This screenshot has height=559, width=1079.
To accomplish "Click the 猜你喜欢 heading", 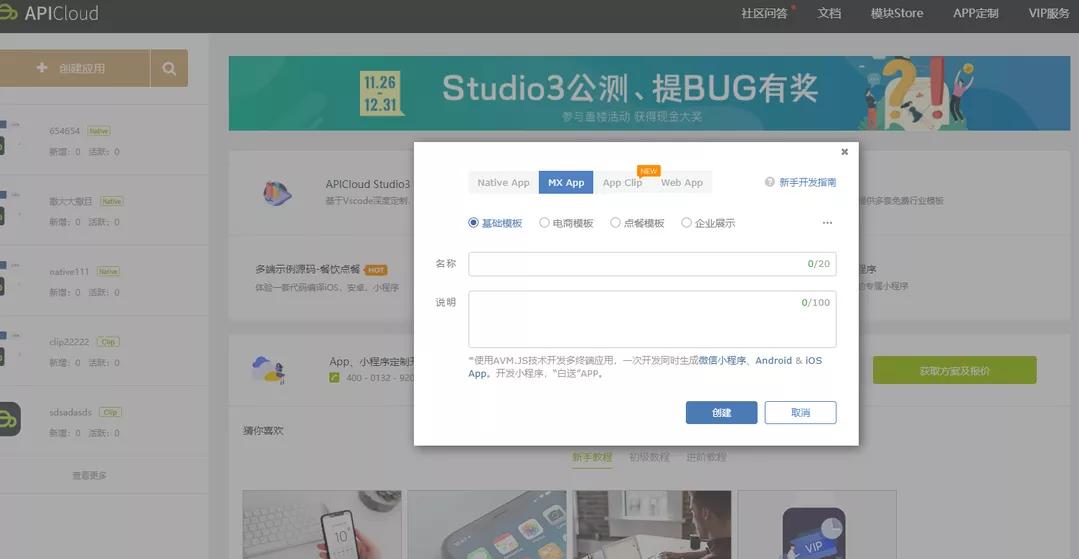I will (263, 430).
